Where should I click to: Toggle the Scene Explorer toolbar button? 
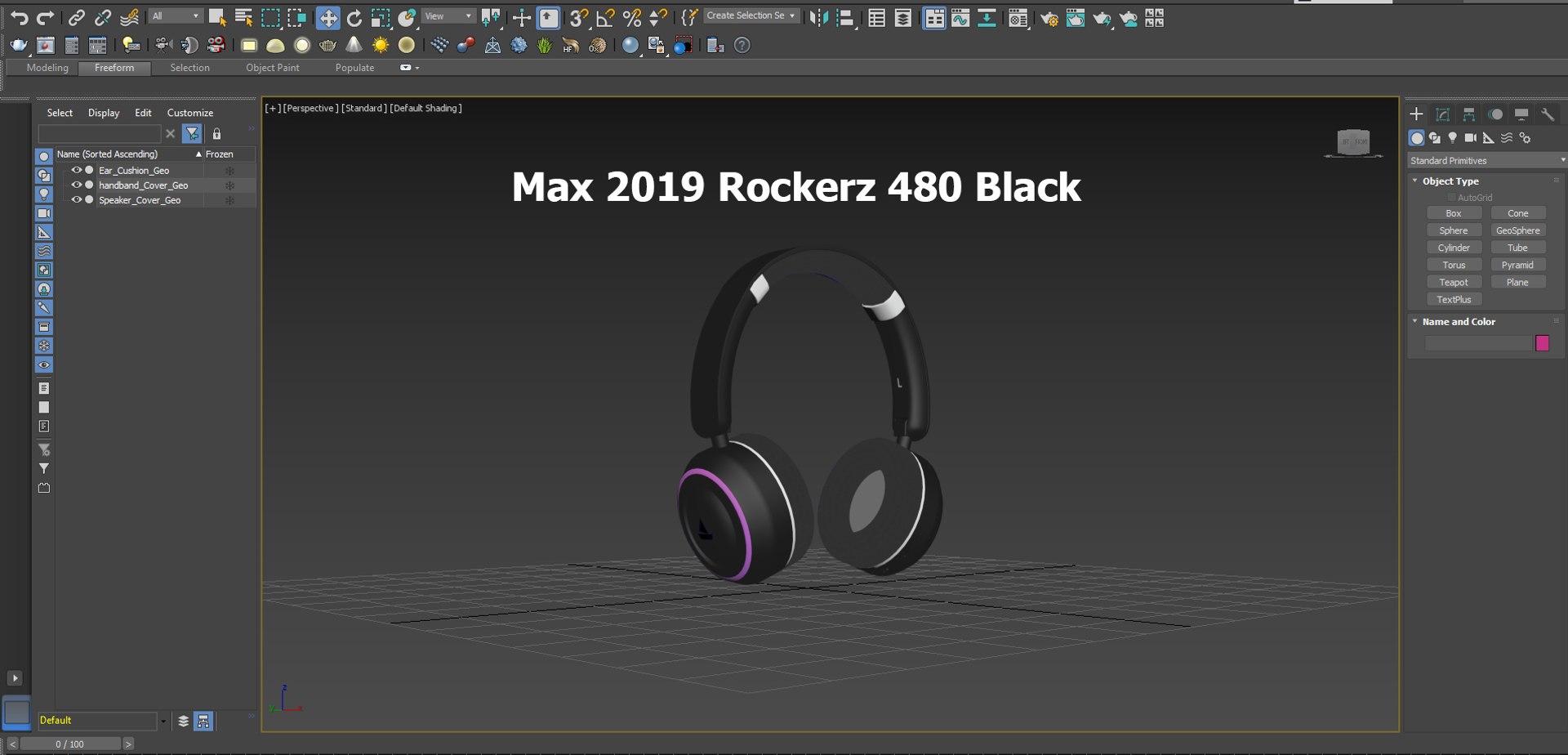(876, 17)
